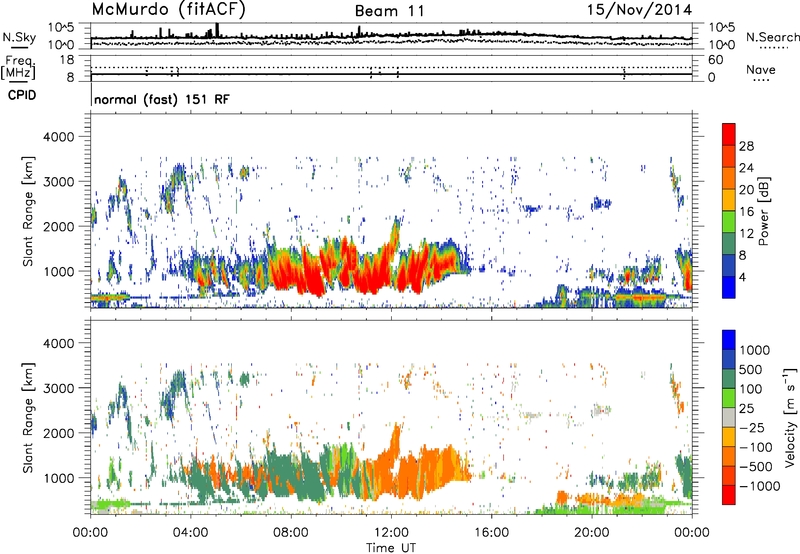Click the '25' label on Velocity colorbar
This screenshot has height=554, width=800.
(x=746, y=408)
